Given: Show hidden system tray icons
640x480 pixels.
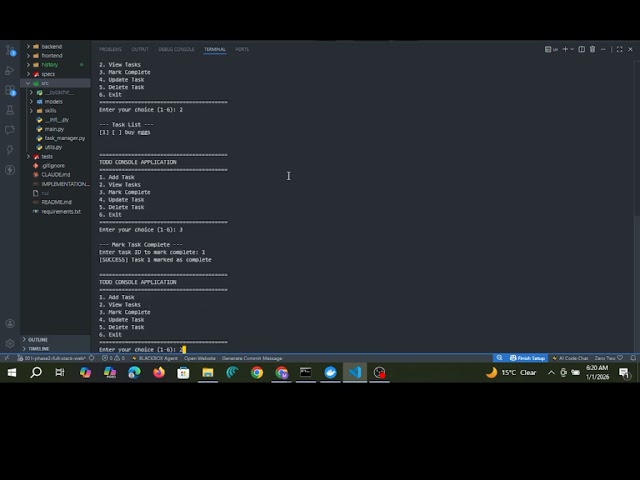Looking at the screenshot, I should 551,373.
